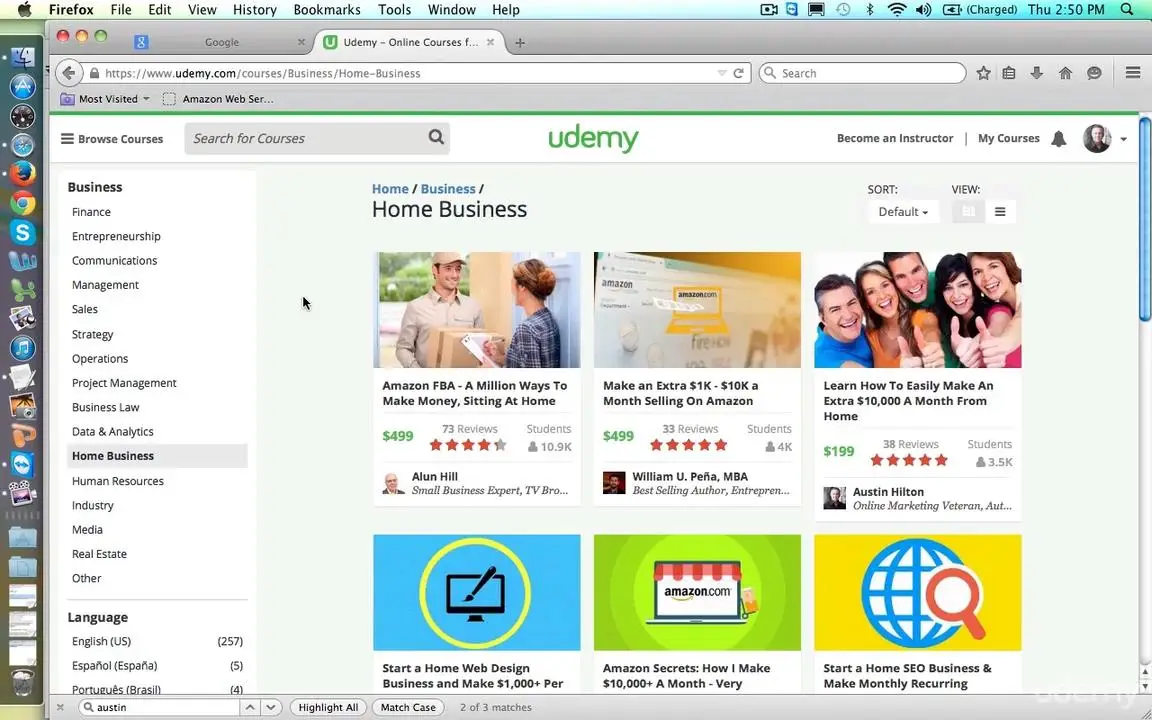Open the Sort Default dropdown
This screenshot has width=1152, height=720.
pyautogui.click(x=903, y=212)
